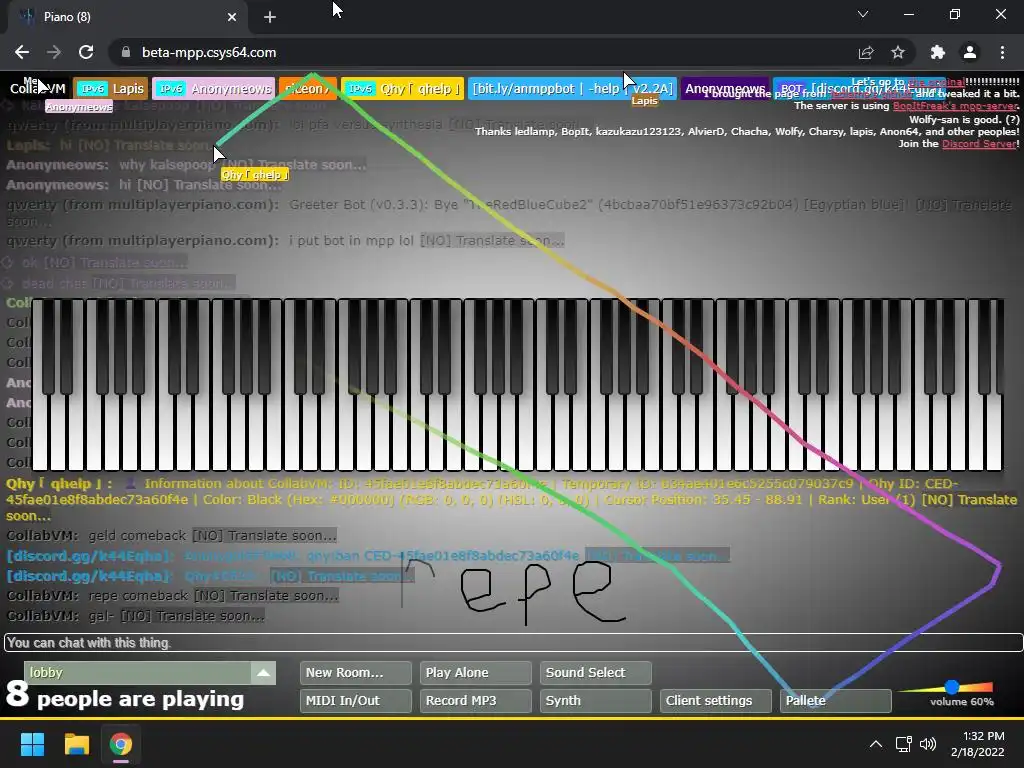Open the network tray icon
The width and height of the screenshot is (1024, 768).
click(x=904, y=744)
